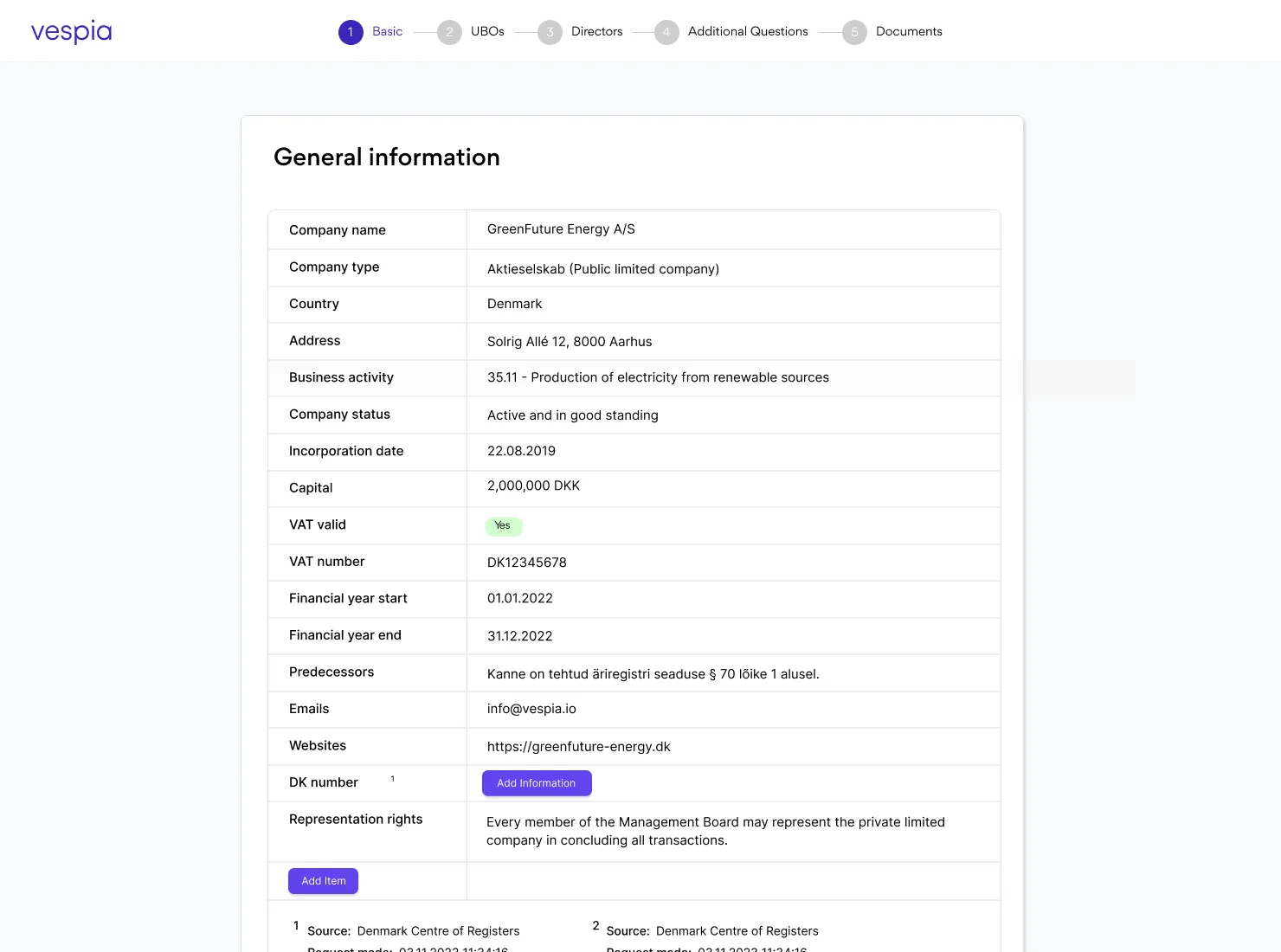Open the Additional Questions step
The width and height of the screenshot is (1281, 952).
point(747,31)
